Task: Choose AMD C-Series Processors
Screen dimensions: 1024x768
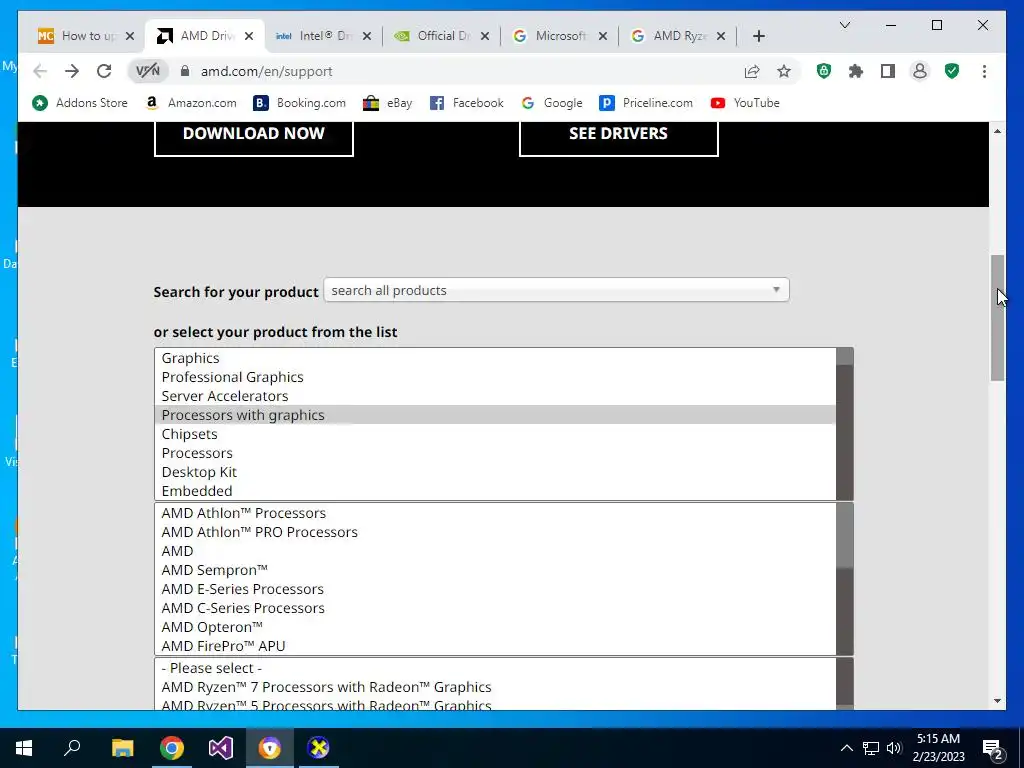Action: point(495,607)
